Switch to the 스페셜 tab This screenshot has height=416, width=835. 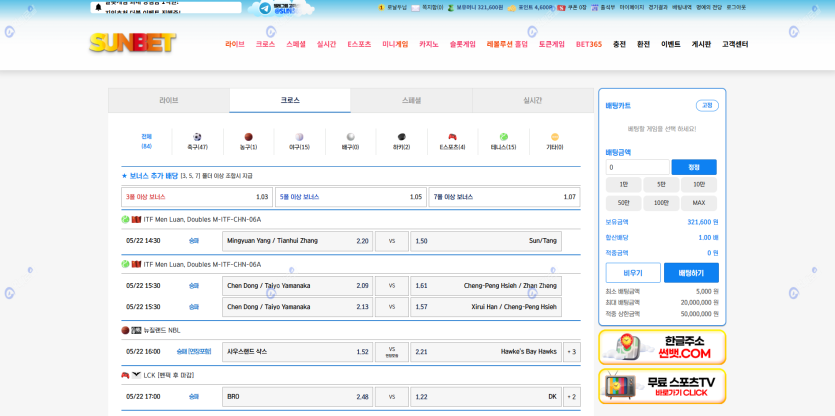pos(411,100)
